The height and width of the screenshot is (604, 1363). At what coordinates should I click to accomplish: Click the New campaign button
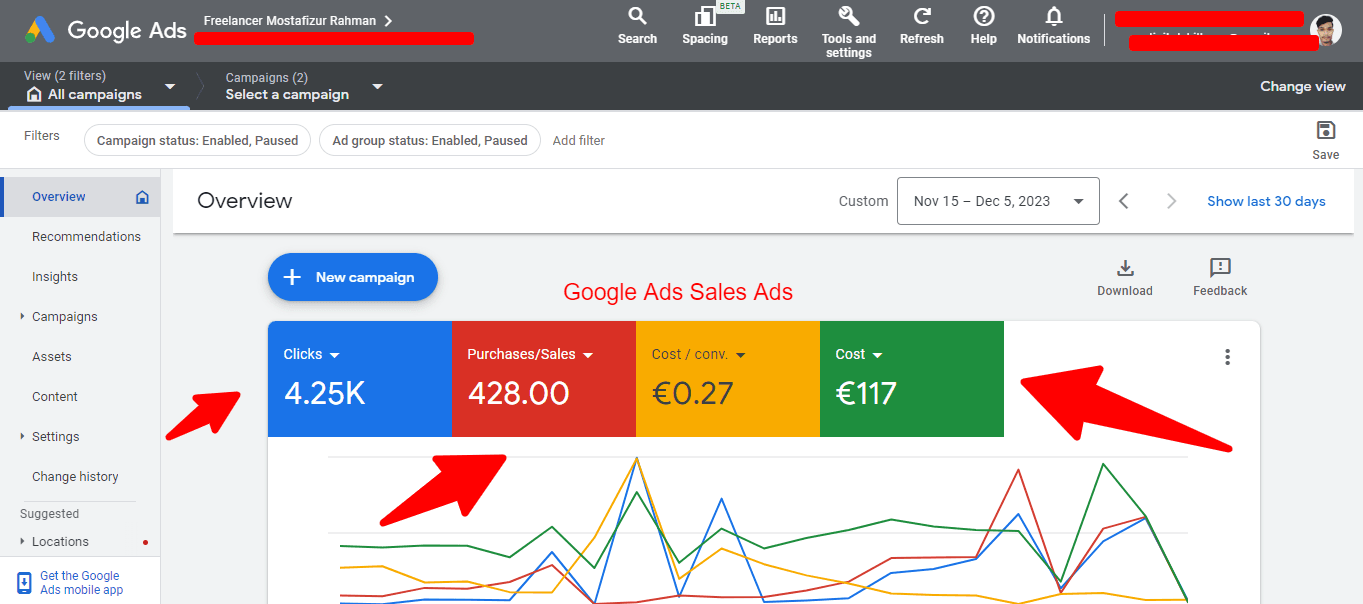(352, 277)
